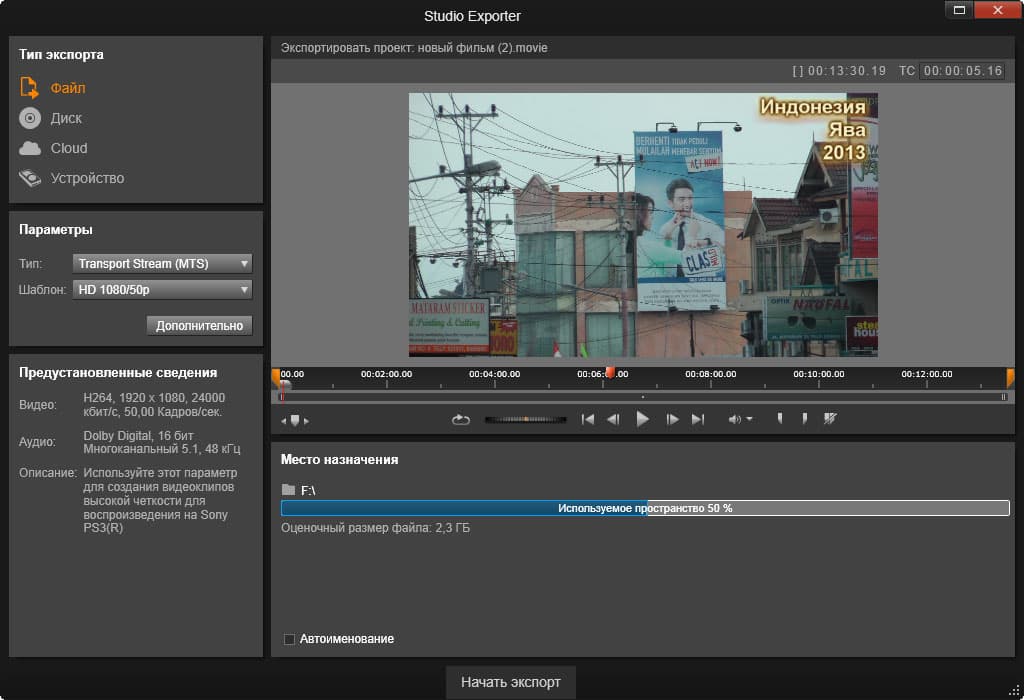Viewport: 1024px width, 700px height.
Task: Click the shuttle speed slider
Action: (527, 420)
